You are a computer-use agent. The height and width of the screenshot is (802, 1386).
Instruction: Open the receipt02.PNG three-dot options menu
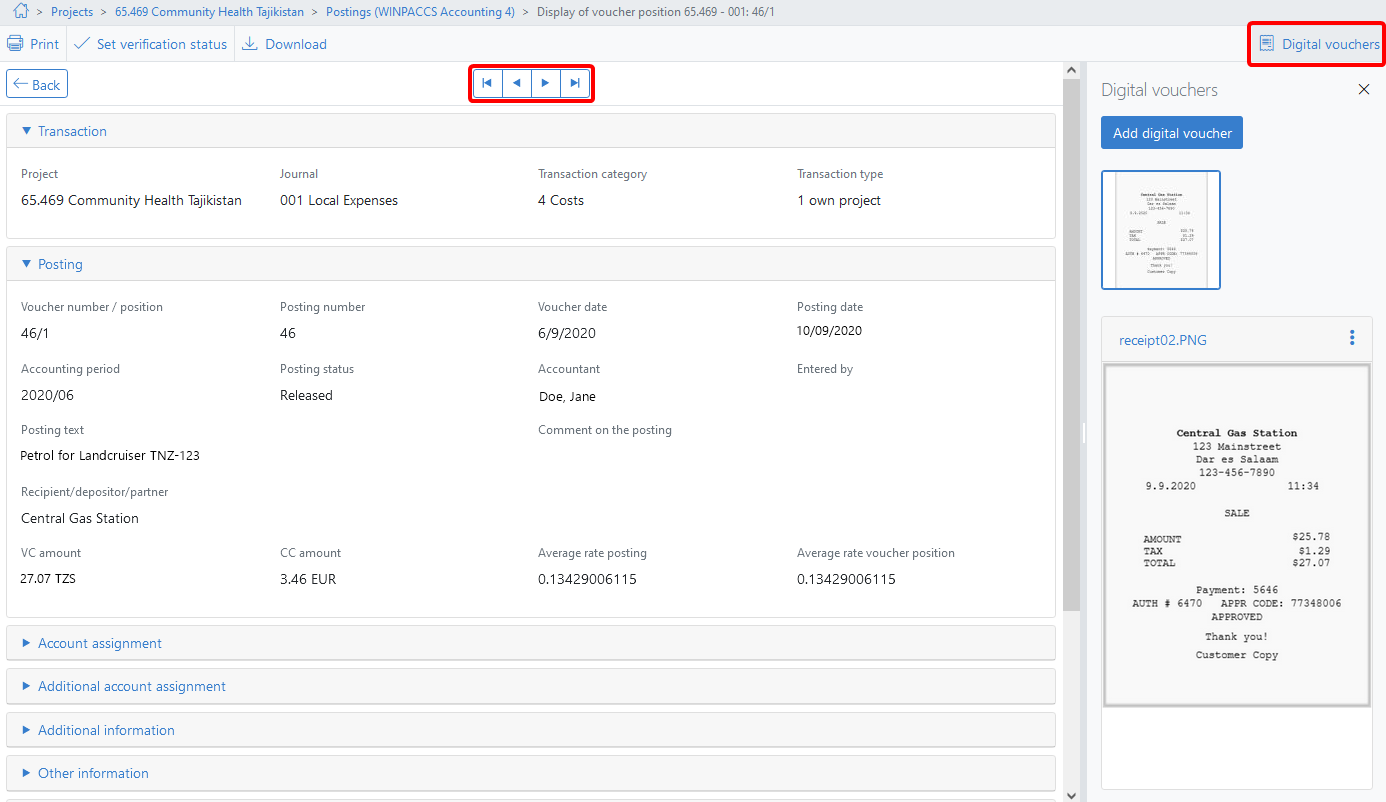click(1352, 338)
